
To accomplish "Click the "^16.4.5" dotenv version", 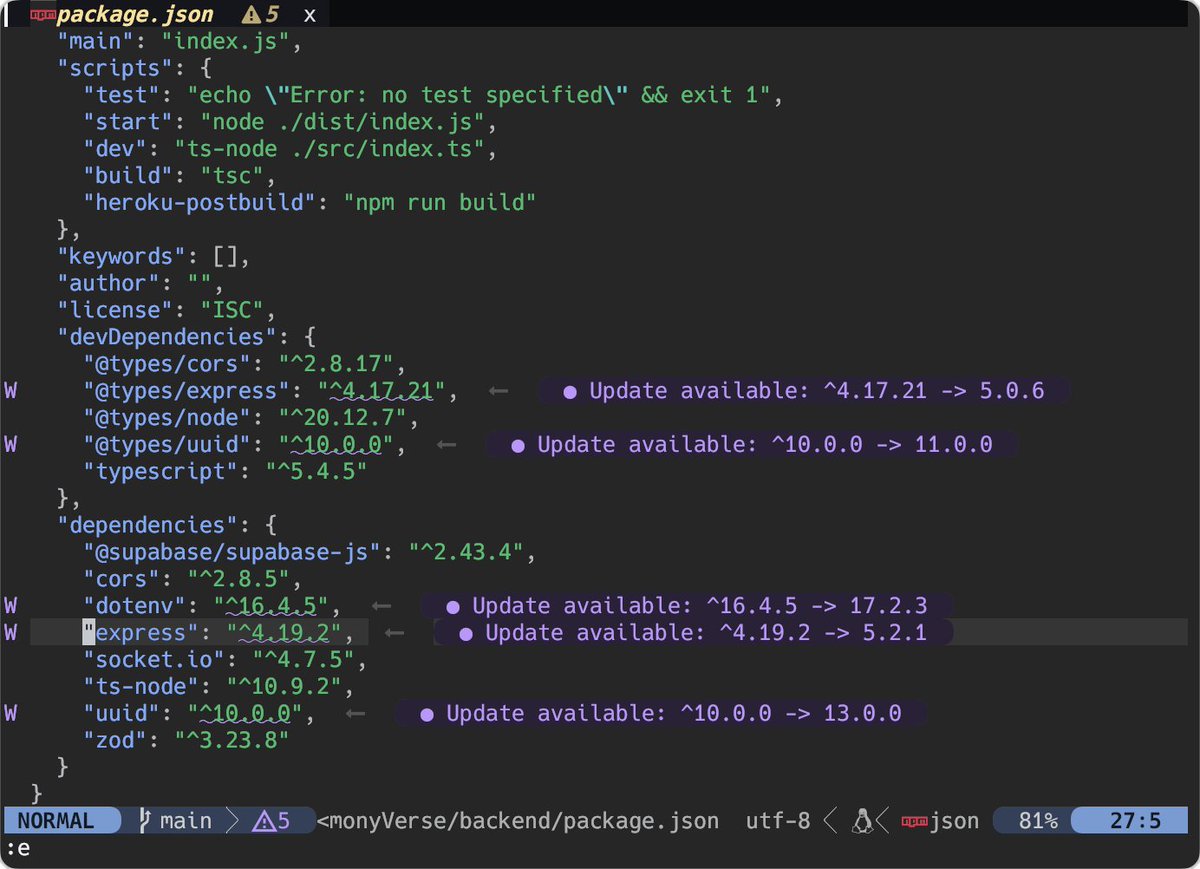I will point(271,606).
